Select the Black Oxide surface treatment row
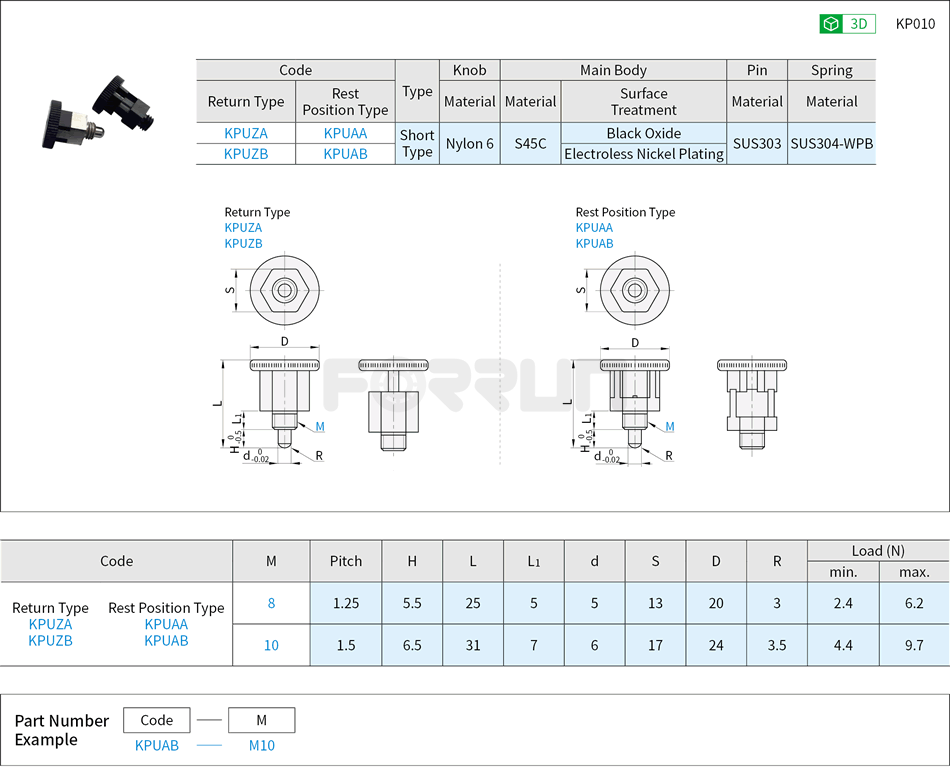The image size is (950, 769). point(643,133)
